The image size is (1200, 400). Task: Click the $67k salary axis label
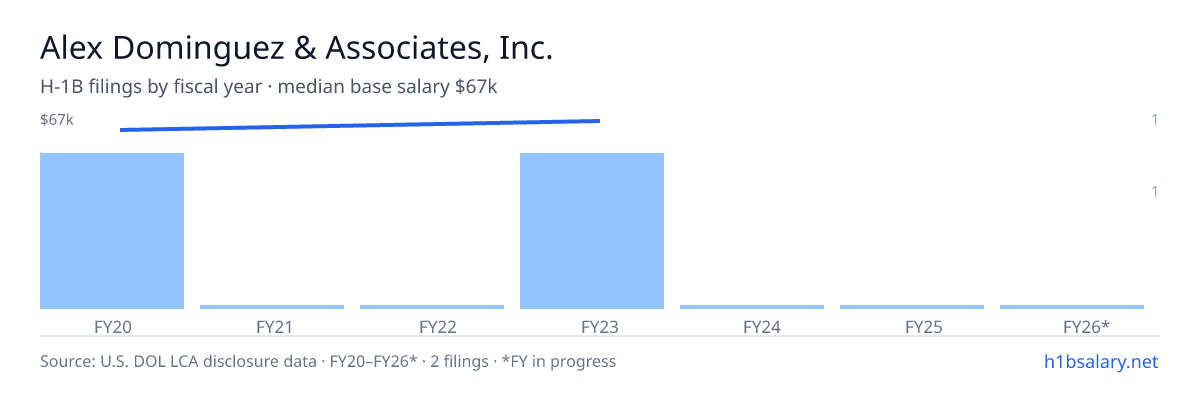(x=57, y=120)
